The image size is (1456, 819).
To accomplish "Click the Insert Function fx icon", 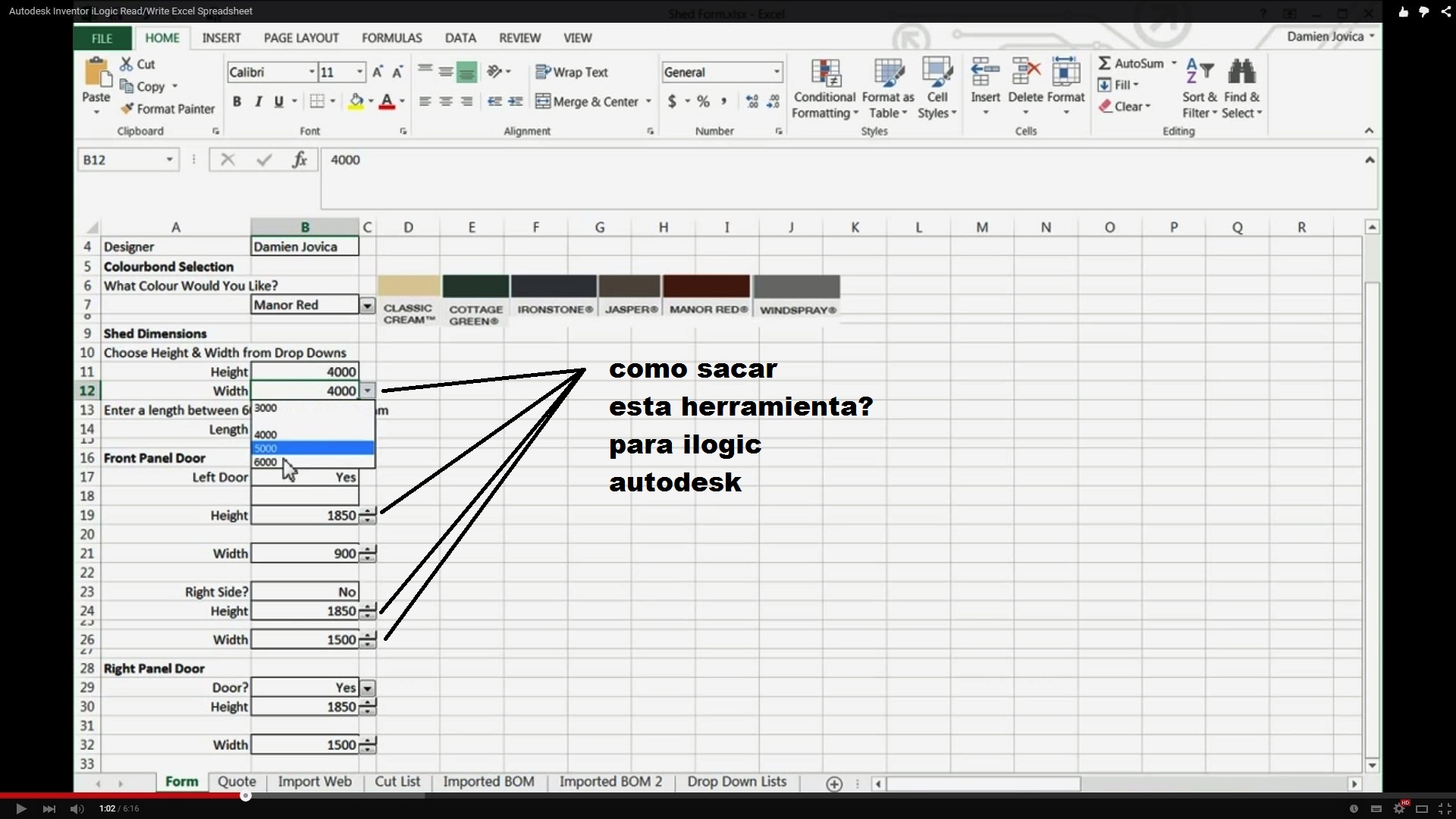I will point(300,160).
